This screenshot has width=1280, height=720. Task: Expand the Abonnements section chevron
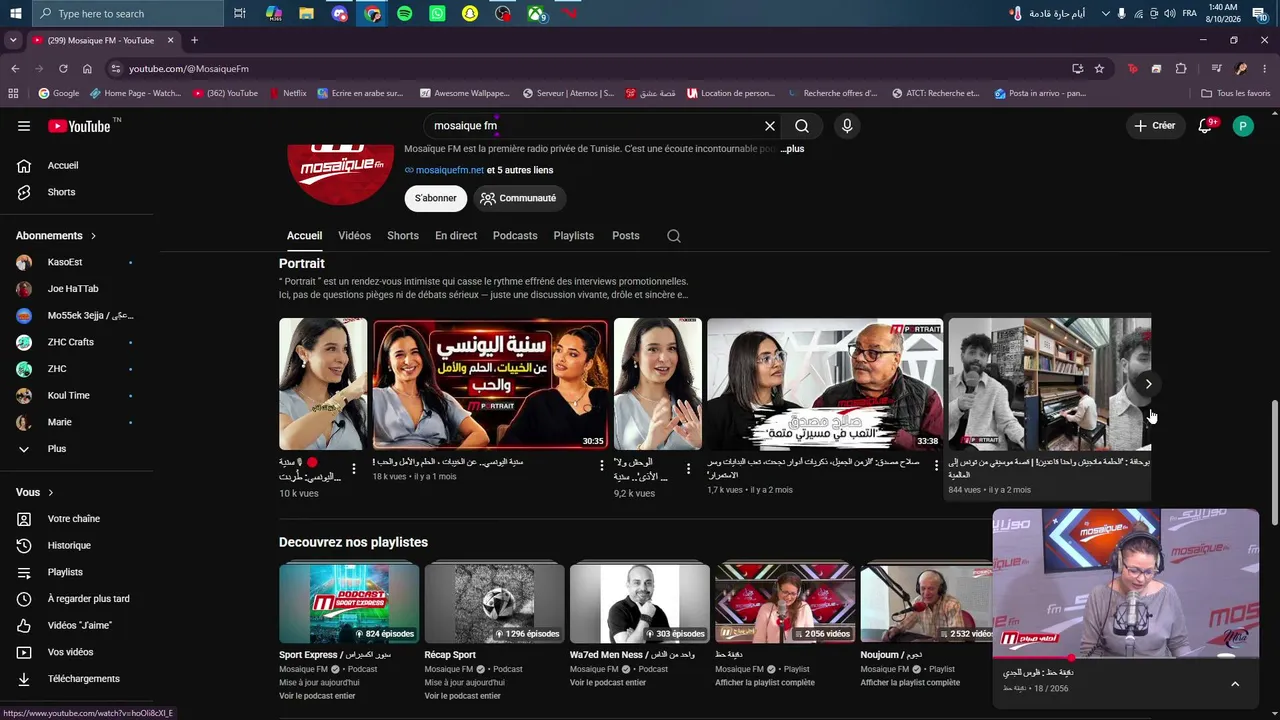[x=93, y=236]
